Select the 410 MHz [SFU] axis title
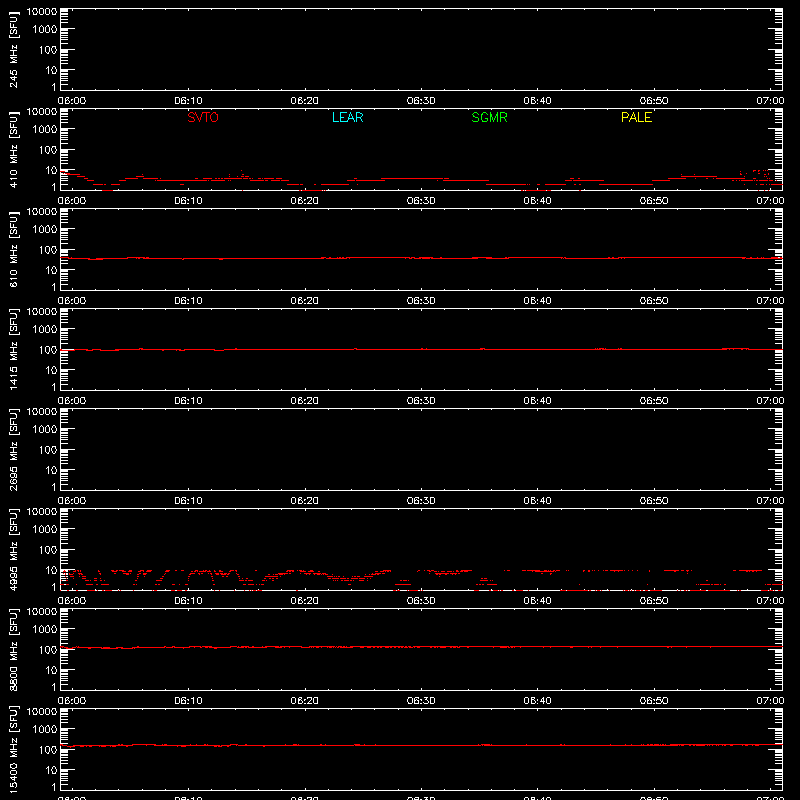This screenshot has height=800, width=800. [13, 149]
